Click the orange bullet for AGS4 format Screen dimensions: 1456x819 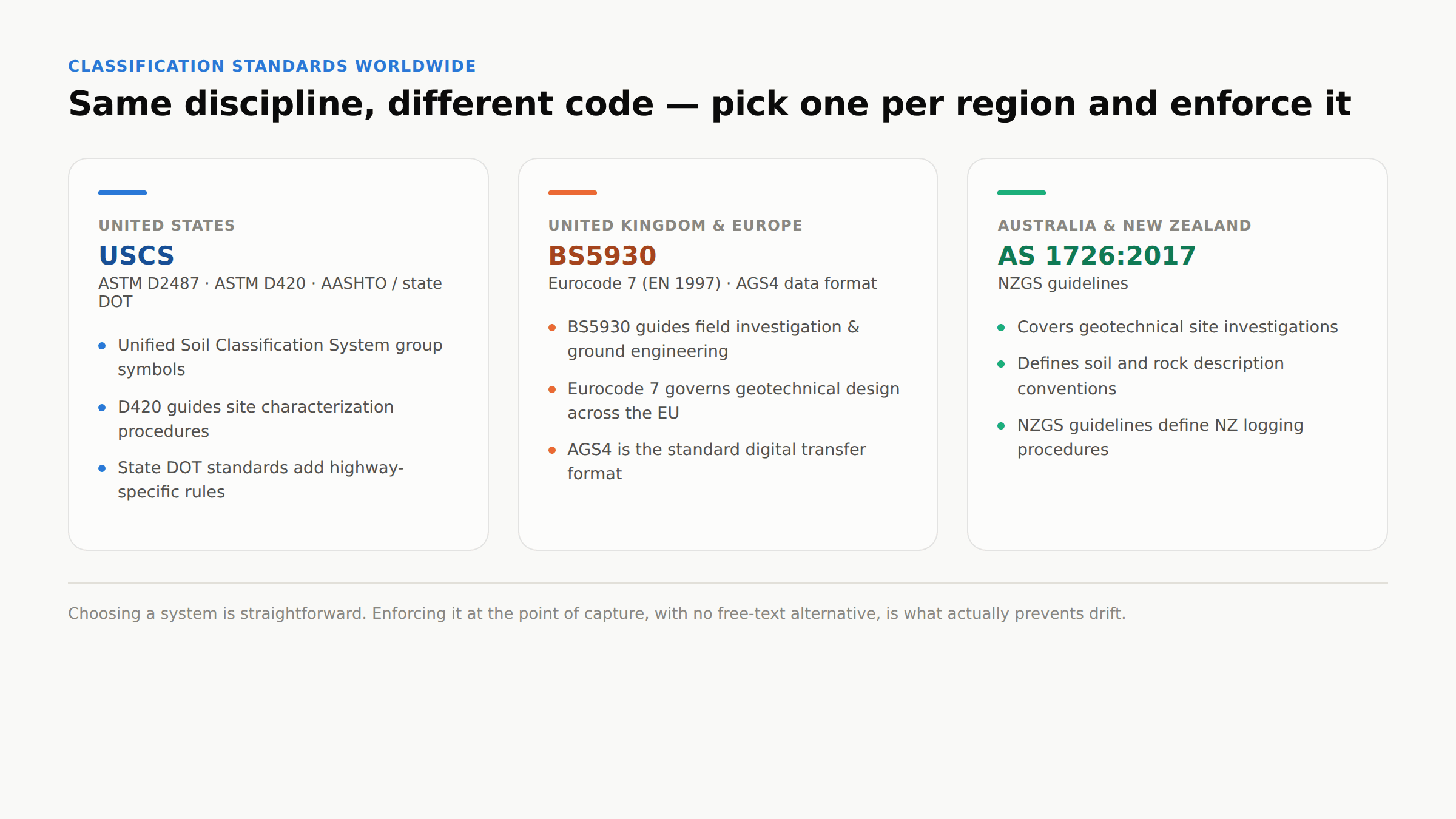[552, 450]
